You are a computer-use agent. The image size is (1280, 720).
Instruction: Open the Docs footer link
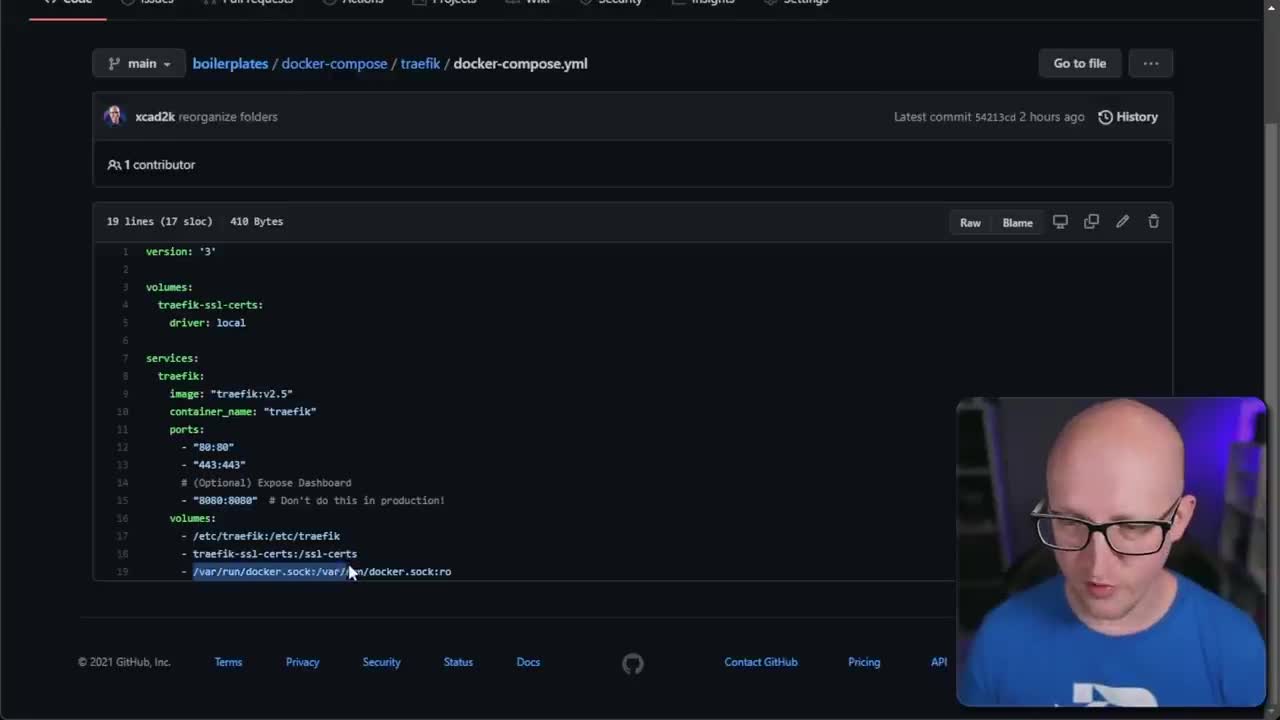point(528,662)
